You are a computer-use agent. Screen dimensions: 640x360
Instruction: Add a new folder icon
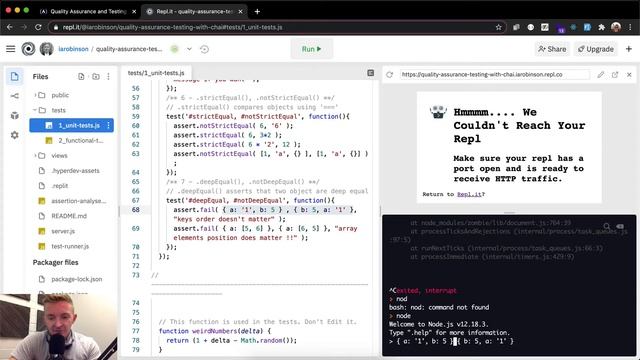[96, 76]
